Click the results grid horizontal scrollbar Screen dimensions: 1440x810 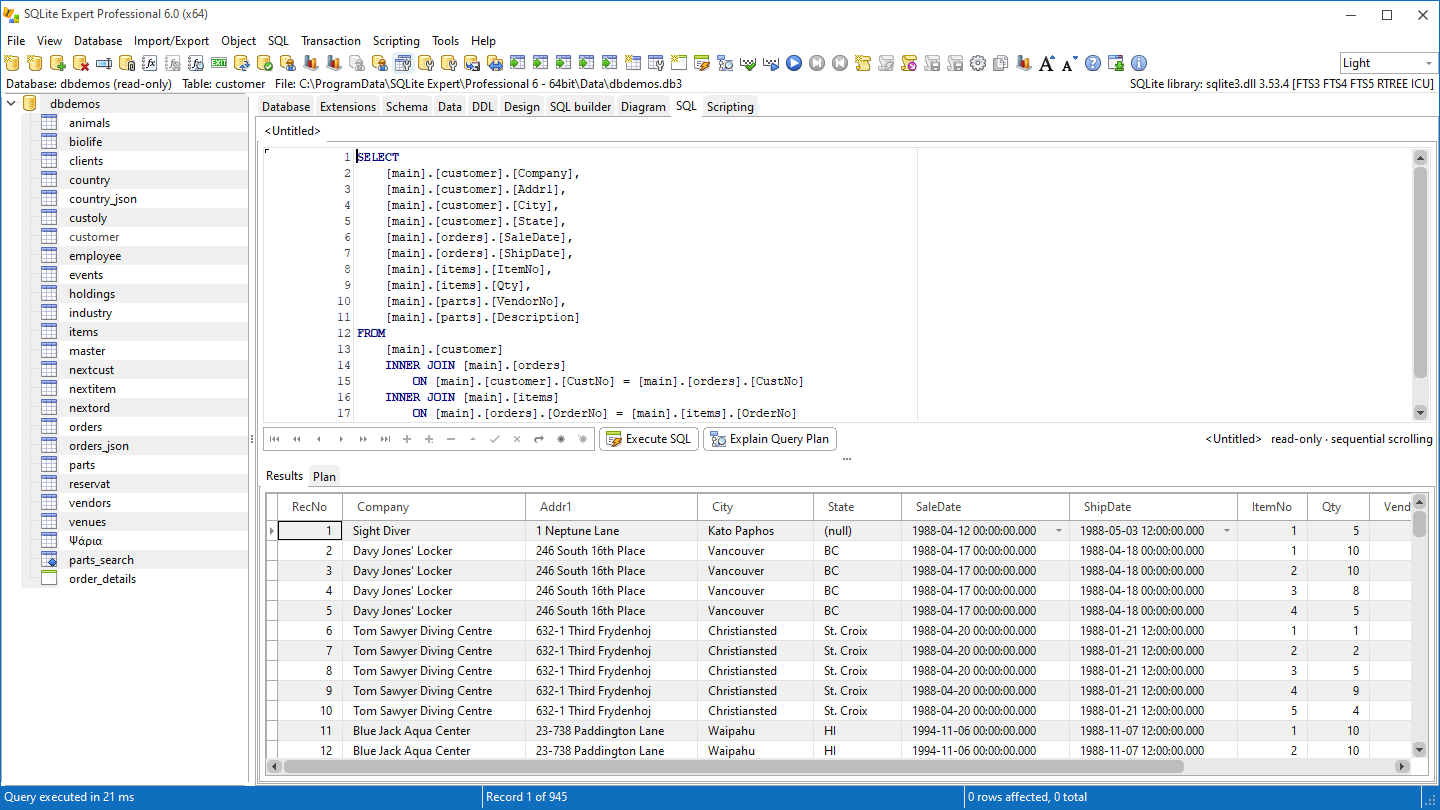tap(840, 766)
